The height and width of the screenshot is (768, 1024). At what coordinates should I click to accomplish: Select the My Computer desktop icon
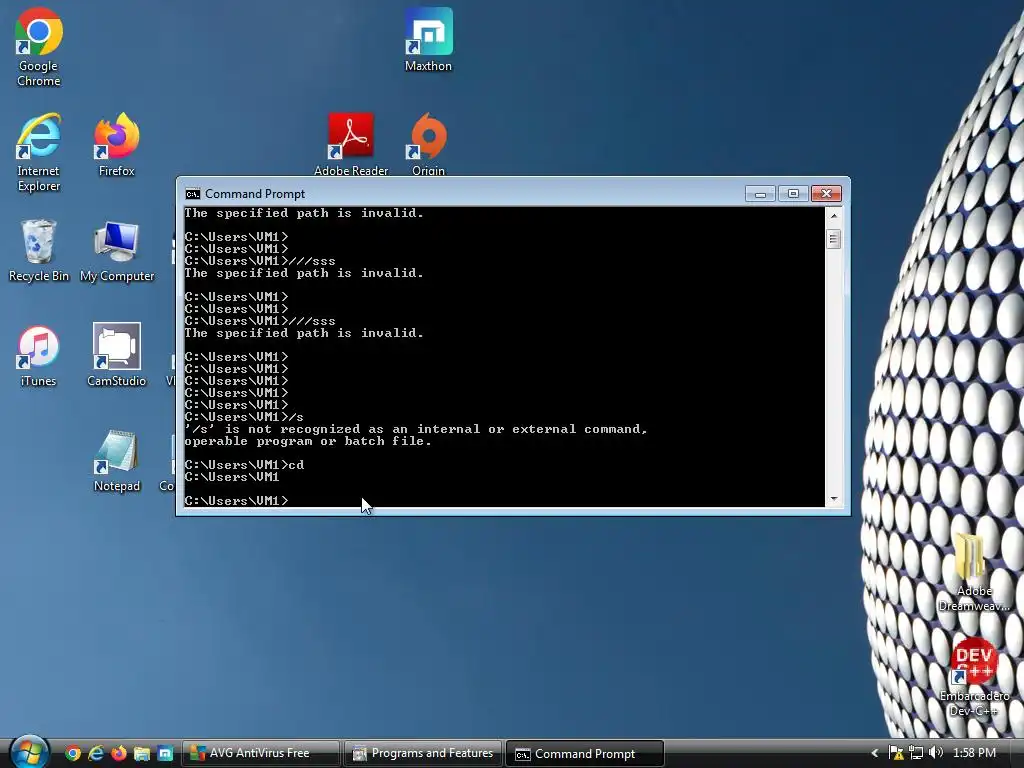click(117, 251)
